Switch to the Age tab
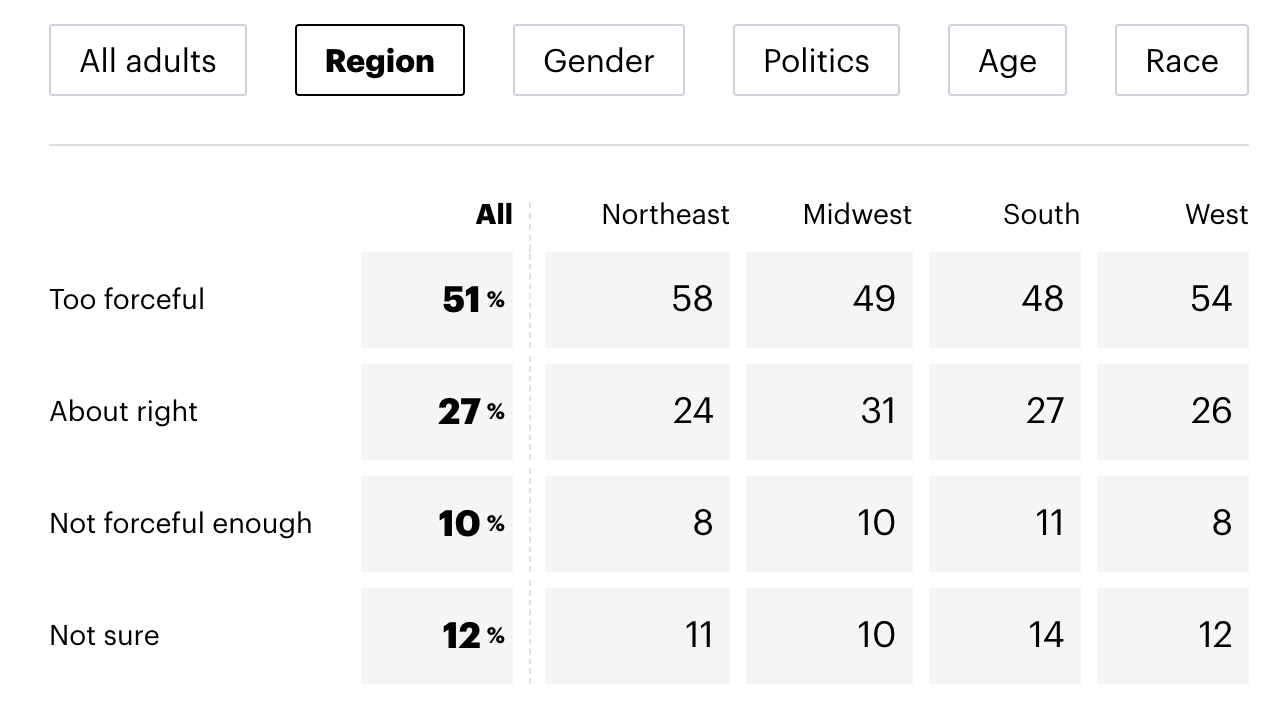The width and height of the screenshot is (1280, 722). coord(1007,61)
